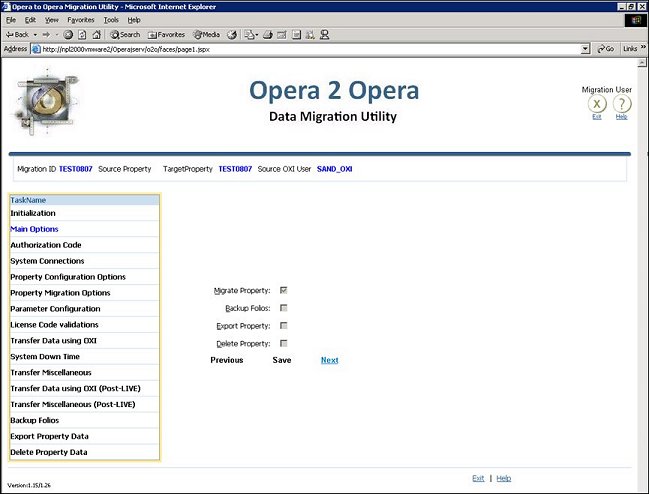Image resolution: width=649 pixels, height=494 pixels.
Task: Open the Favorites toolbar button
Action: pos(166,34)
